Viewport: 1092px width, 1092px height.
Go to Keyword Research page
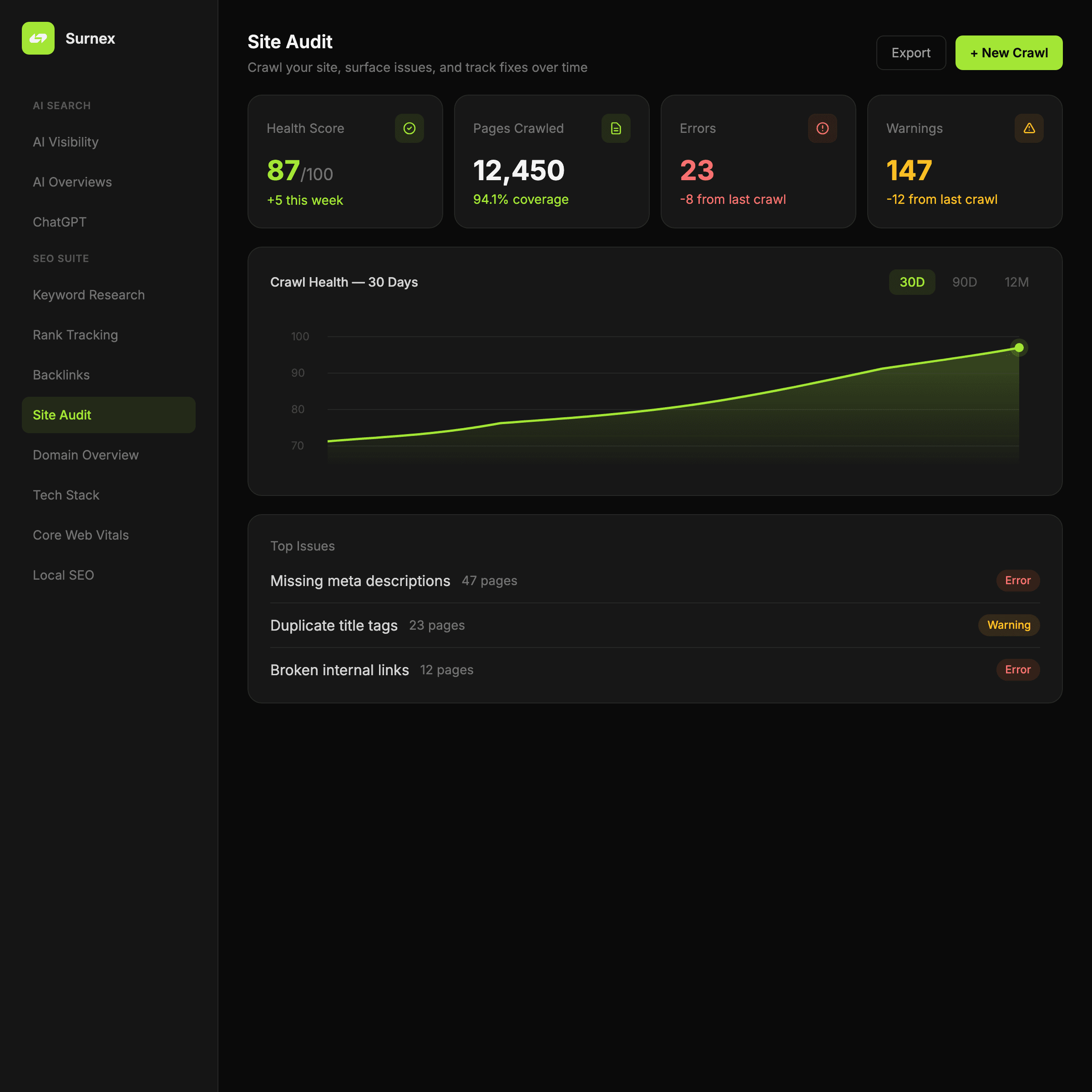point(89,295)
